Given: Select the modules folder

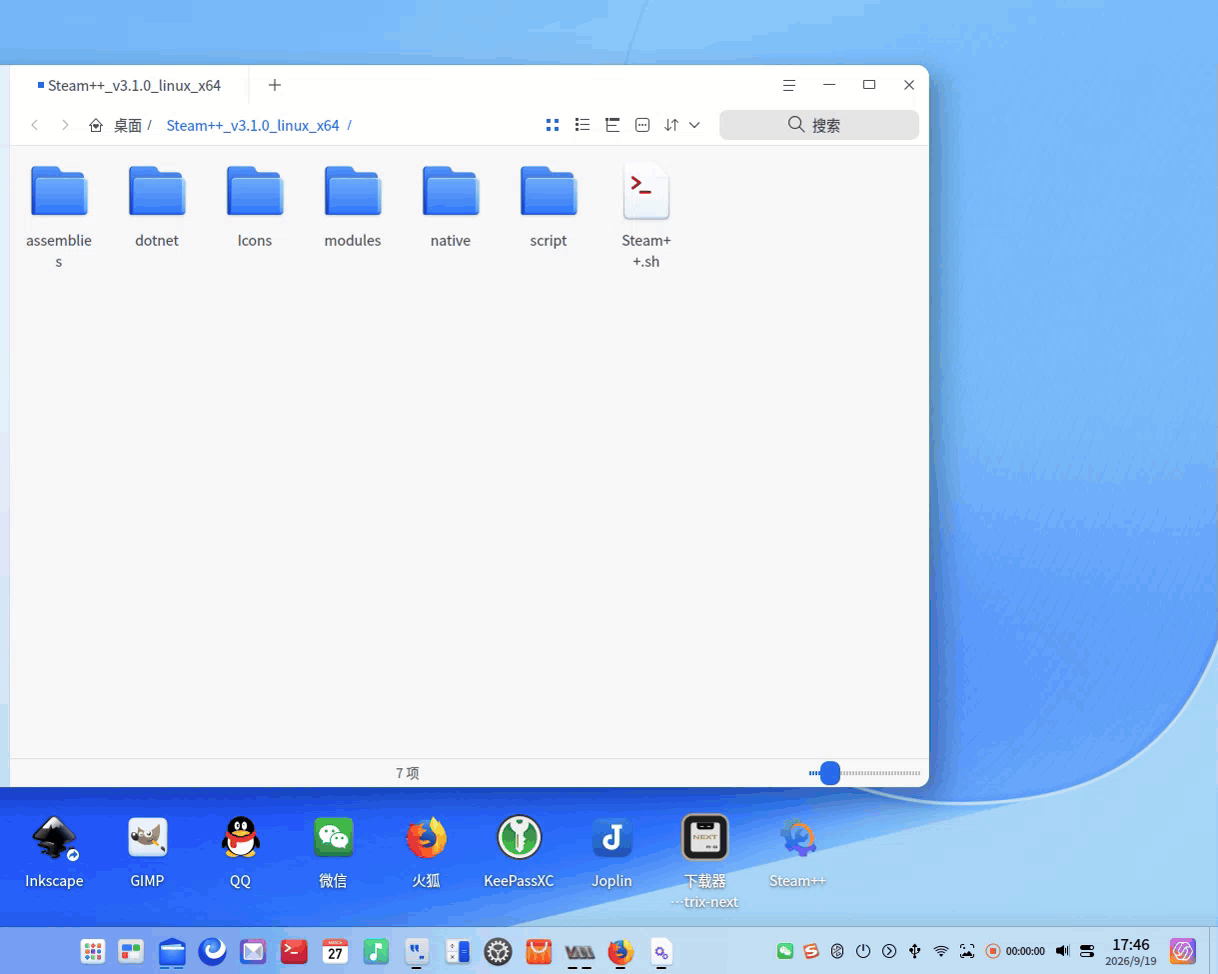Looking at the screenshot, I should coord(353,206).
